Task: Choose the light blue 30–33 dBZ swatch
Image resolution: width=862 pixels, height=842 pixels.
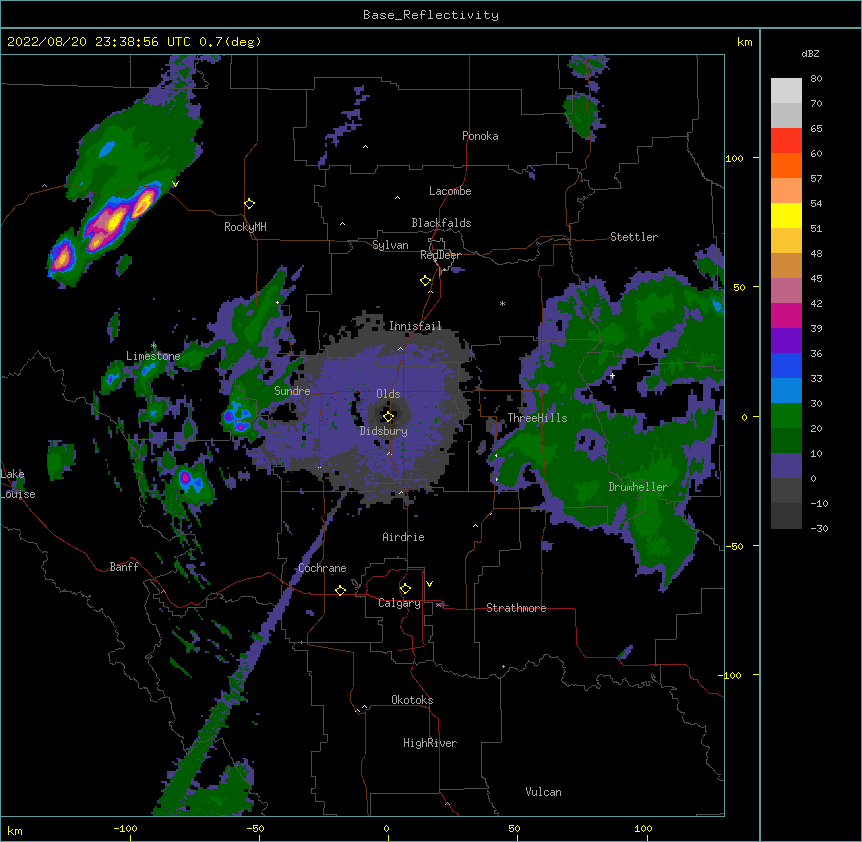Action: [x=786, y=391]
